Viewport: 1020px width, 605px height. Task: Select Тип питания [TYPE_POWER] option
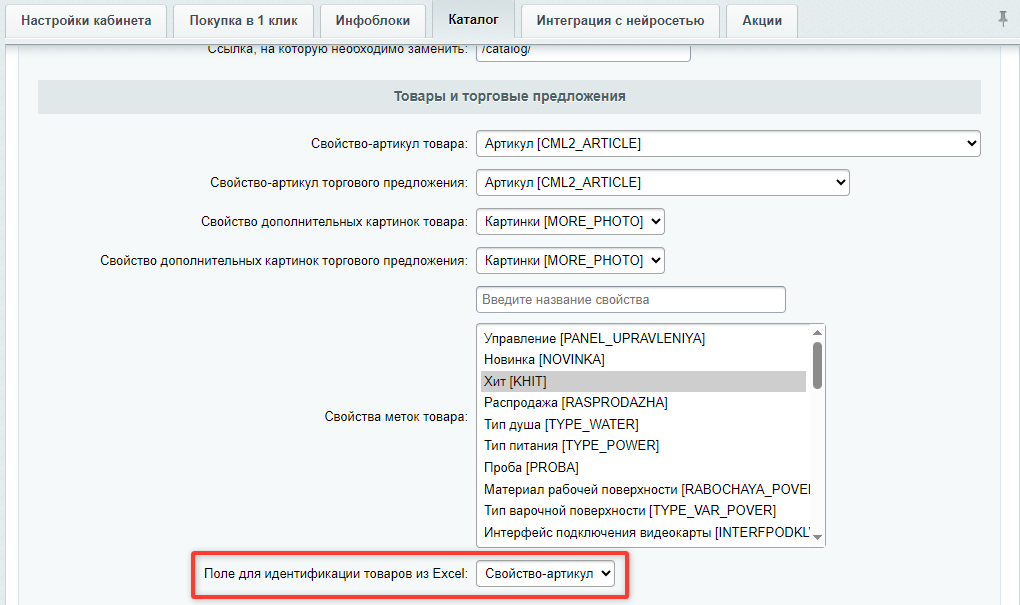point(643,446)
